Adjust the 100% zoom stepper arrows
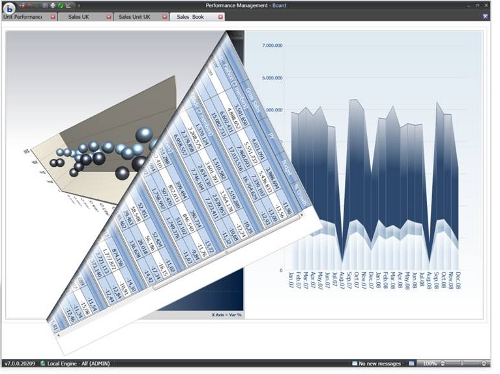This screenshot has width=500, height=374. tap(443, 363)
